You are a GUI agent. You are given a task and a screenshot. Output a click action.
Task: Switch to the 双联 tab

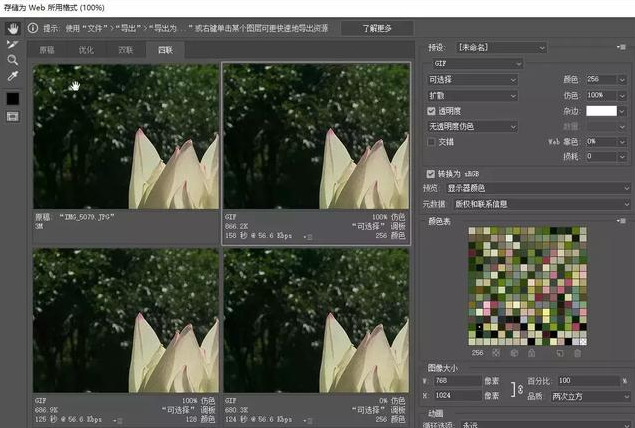126,50
